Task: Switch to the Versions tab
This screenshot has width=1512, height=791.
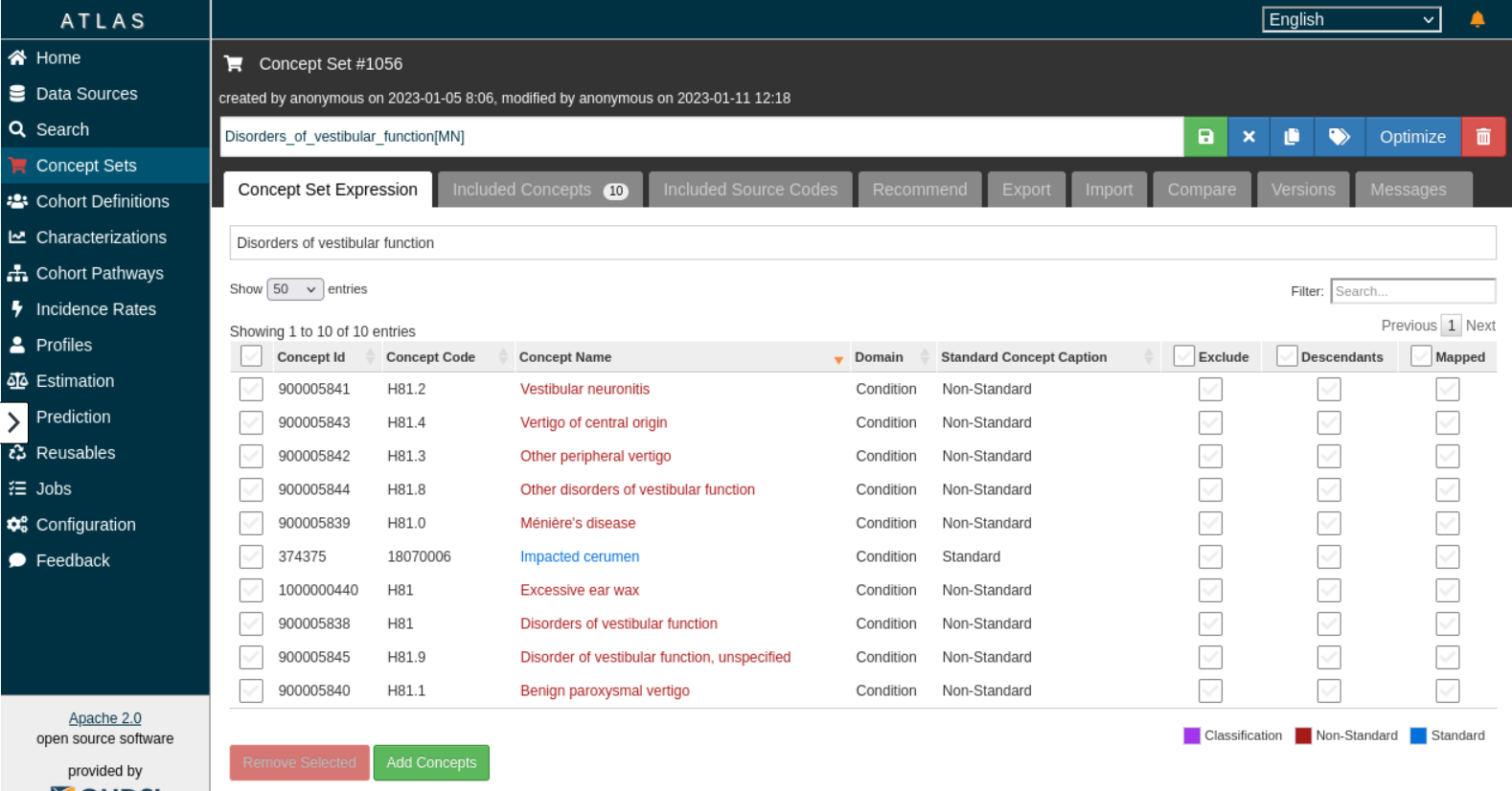Action: click(x=1302, y=190)
